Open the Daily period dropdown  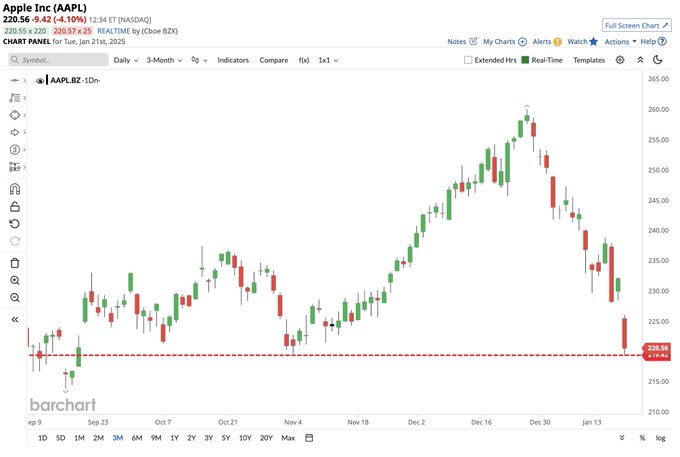click(126, 60)
